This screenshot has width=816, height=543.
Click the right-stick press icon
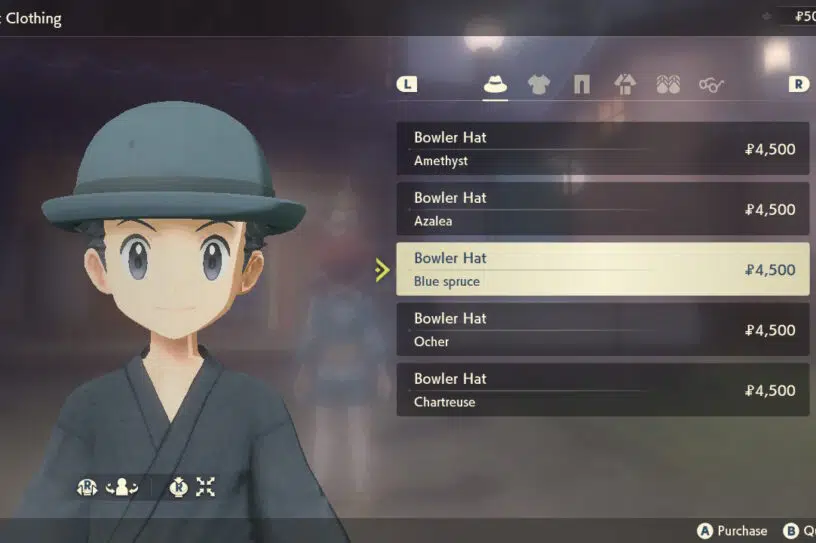tap(179, 487)
